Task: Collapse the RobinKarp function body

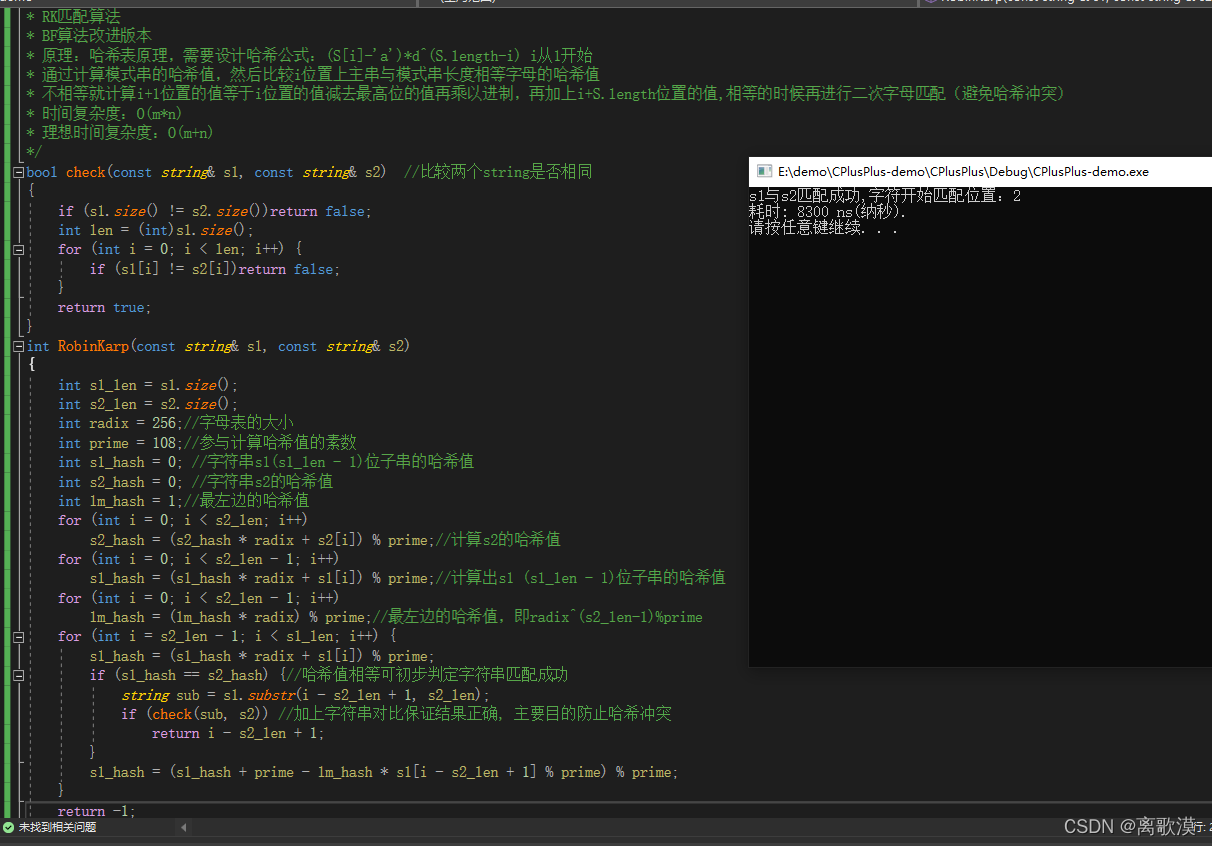Action: pyautogui.click(x=17, y=346)
